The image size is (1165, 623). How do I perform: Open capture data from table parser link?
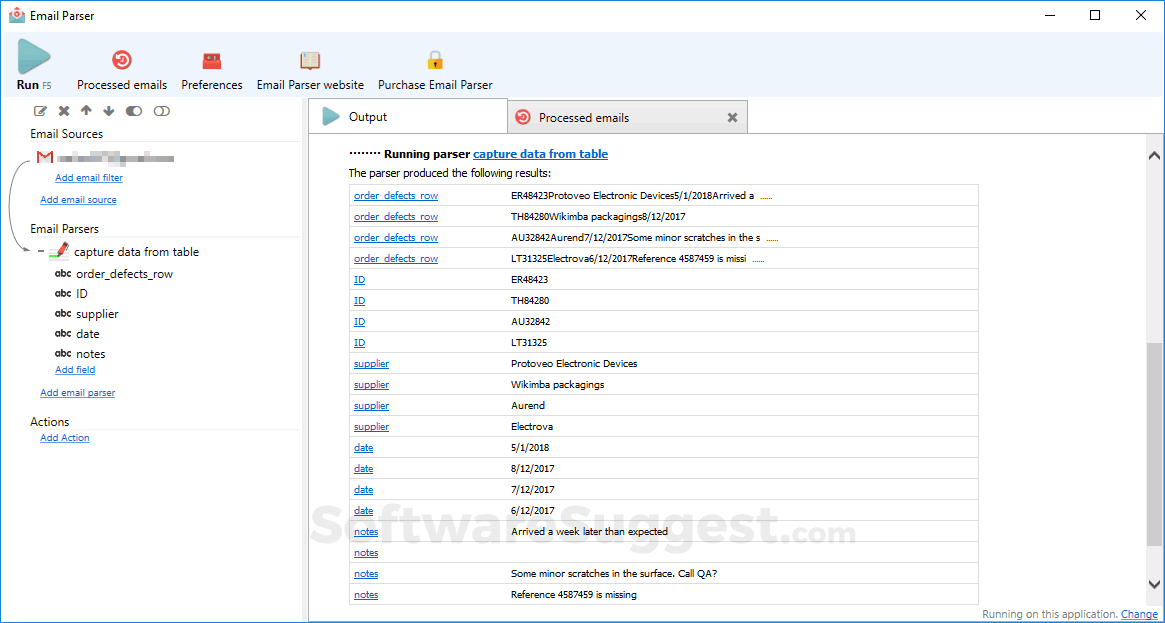click(540, 154)
